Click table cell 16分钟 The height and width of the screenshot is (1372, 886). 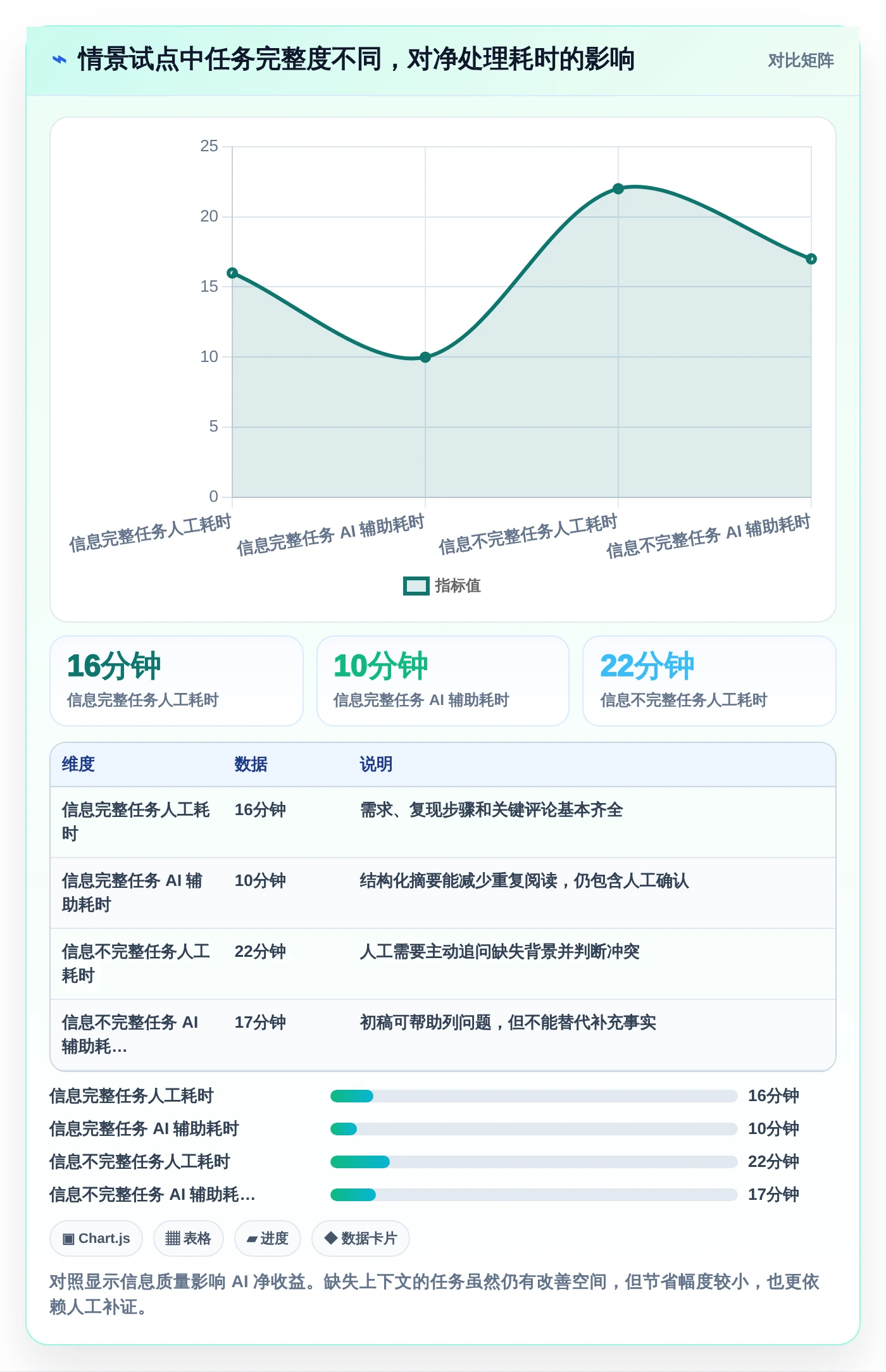click(260, 810)
